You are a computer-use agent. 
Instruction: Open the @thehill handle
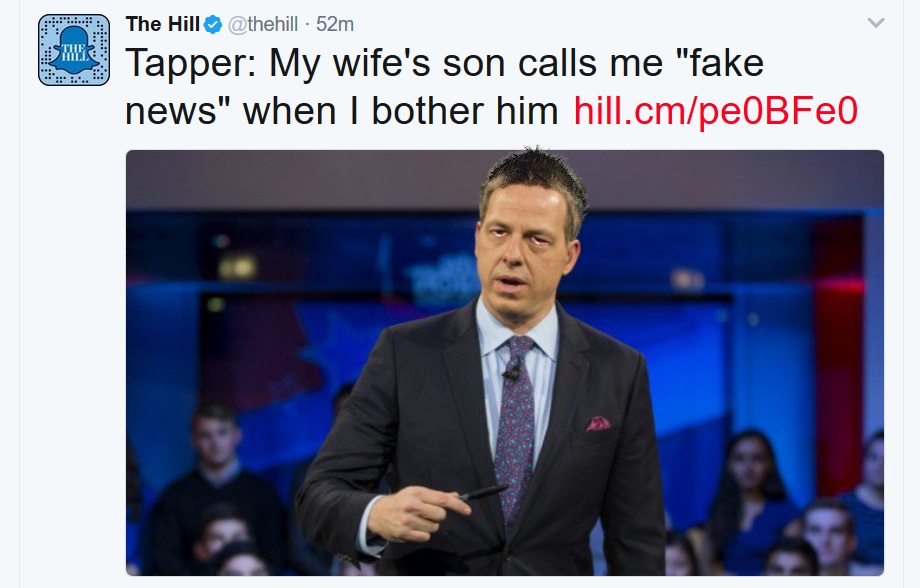click(265, 24)
